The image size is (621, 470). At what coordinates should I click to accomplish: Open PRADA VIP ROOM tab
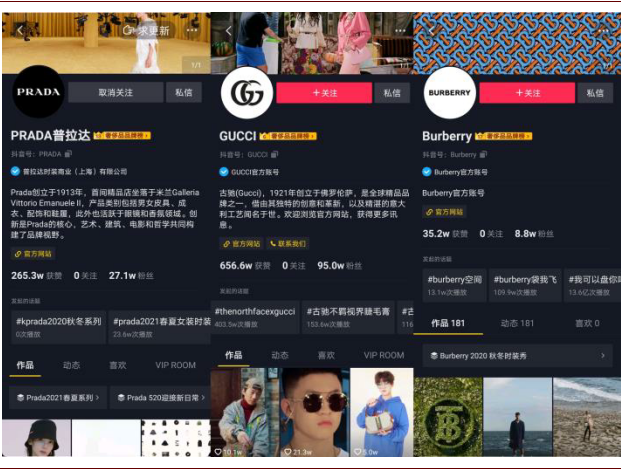(x=175, y=365)
